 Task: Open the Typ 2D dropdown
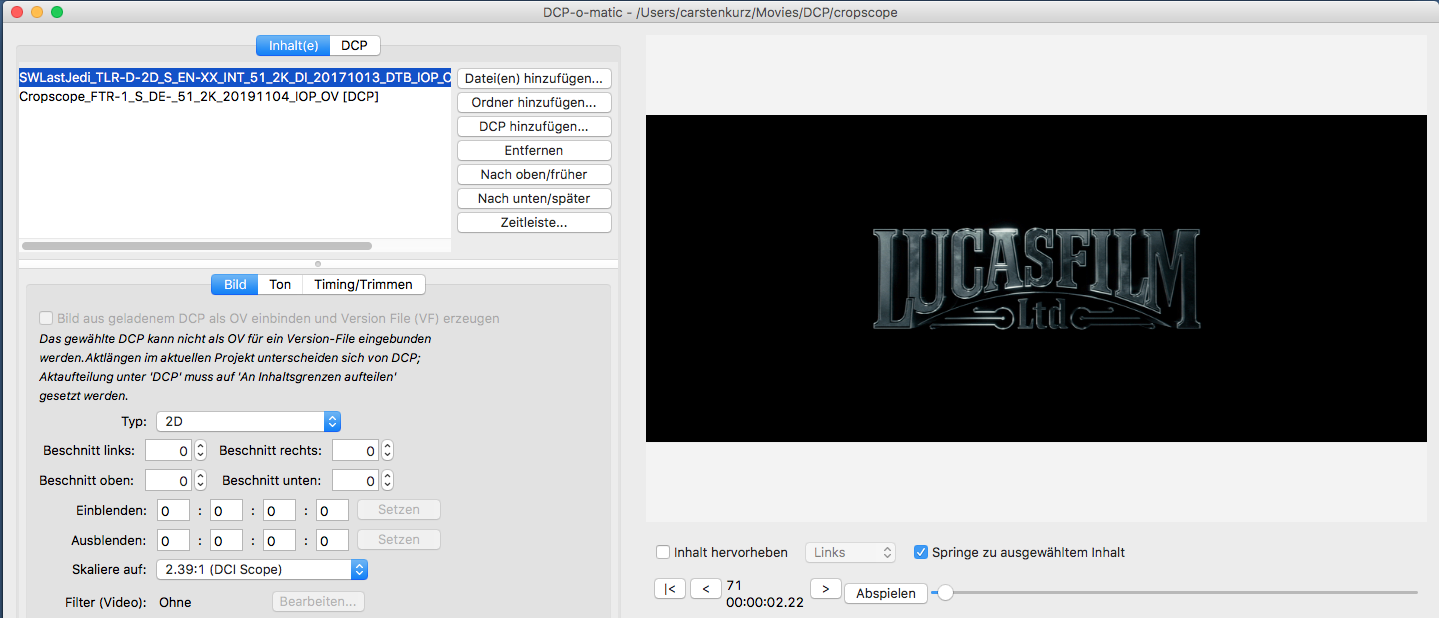(x=248, y=422)
